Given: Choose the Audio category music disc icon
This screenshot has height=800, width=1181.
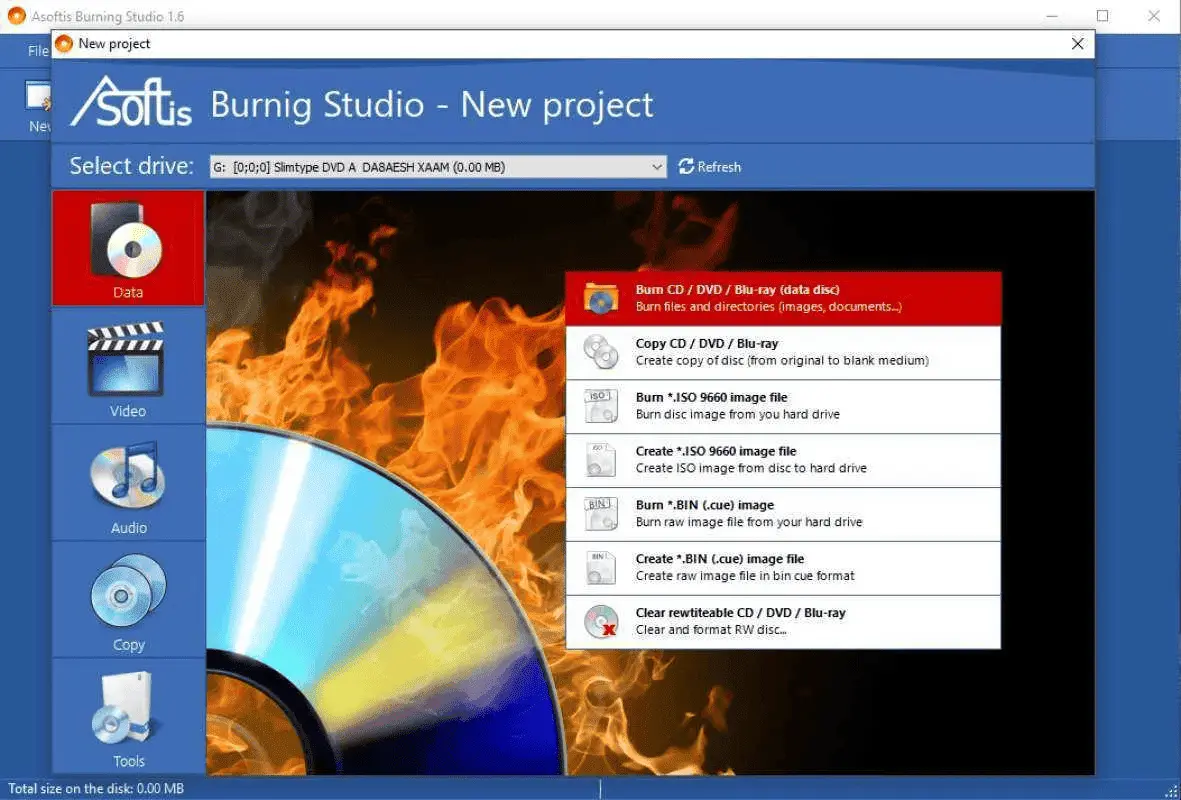Looking at the screenshot, I should 126,476.
